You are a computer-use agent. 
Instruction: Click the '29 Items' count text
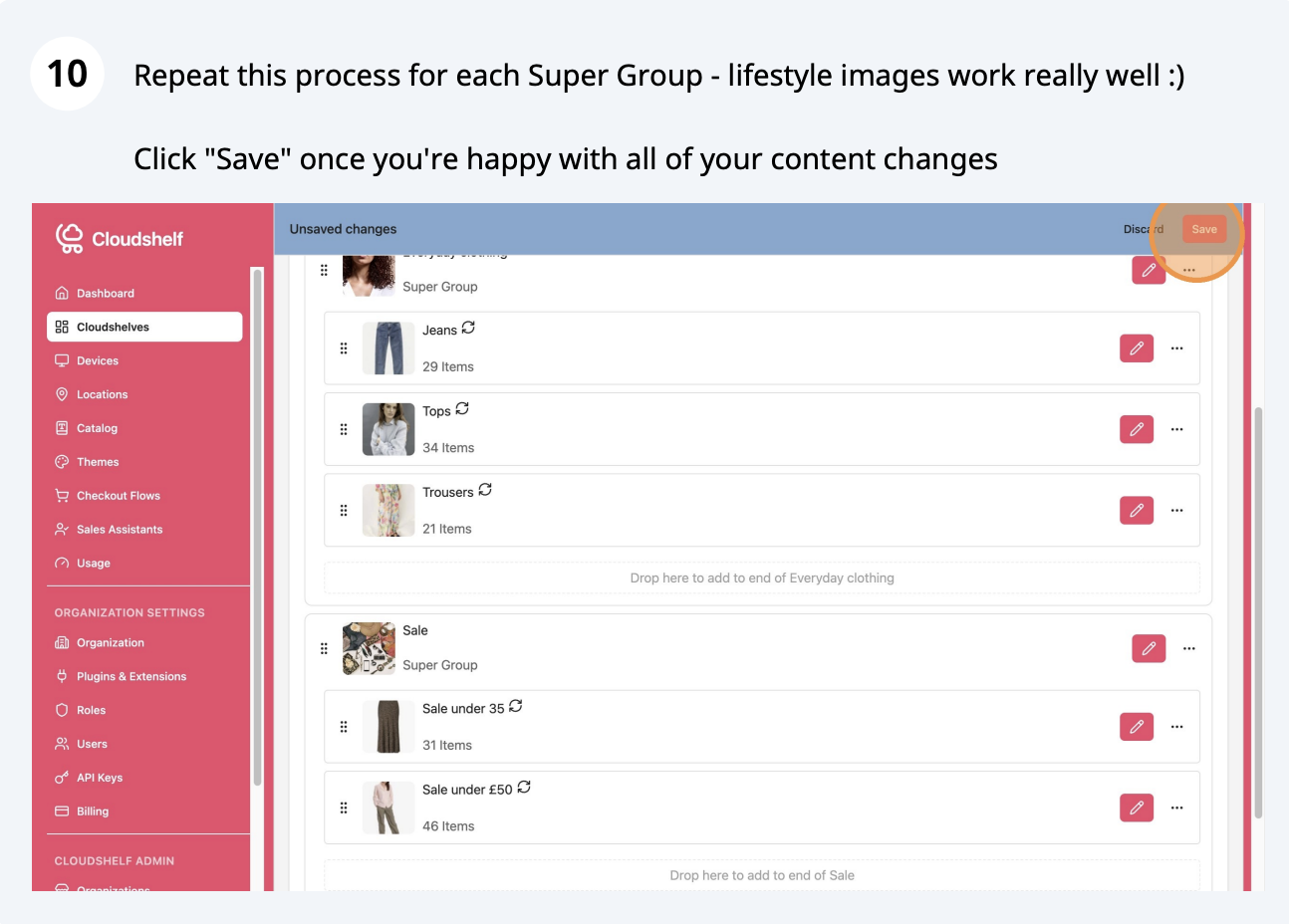pos(448,366)
